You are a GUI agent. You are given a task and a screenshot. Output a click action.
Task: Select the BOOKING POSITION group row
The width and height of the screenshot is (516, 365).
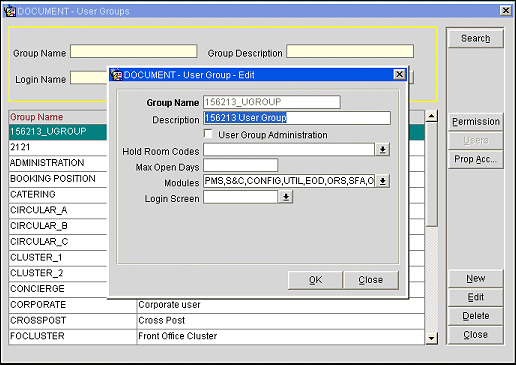point(58,179)
